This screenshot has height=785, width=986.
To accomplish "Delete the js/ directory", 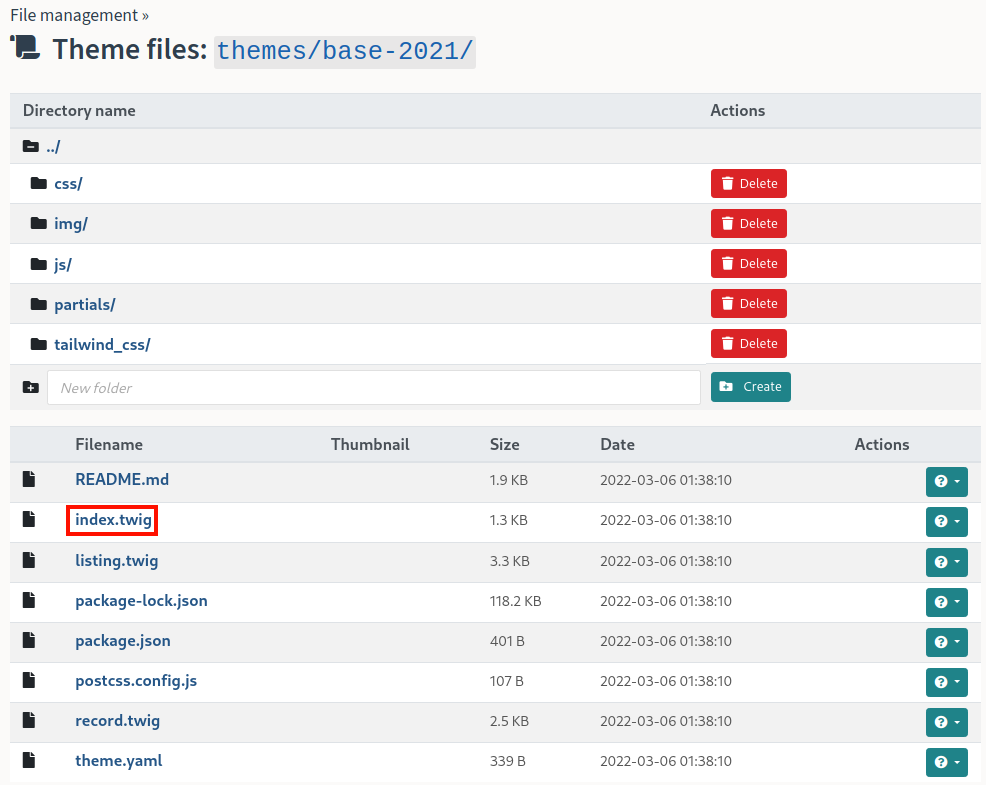I will click(748, 264).
